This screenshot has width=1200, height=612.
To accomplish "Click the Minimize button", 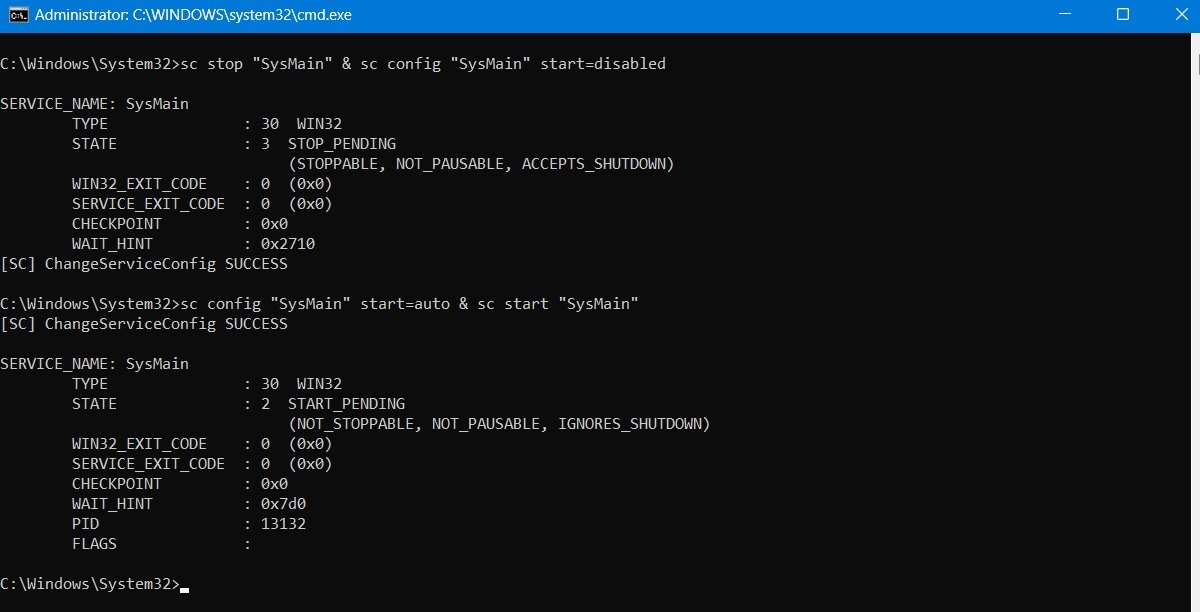I will [1063, 15].
